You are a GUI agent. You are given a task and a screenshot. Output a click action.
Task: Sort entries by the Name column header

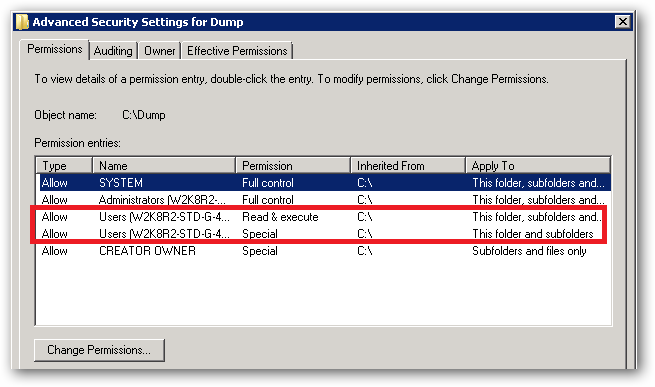point(164,165)
